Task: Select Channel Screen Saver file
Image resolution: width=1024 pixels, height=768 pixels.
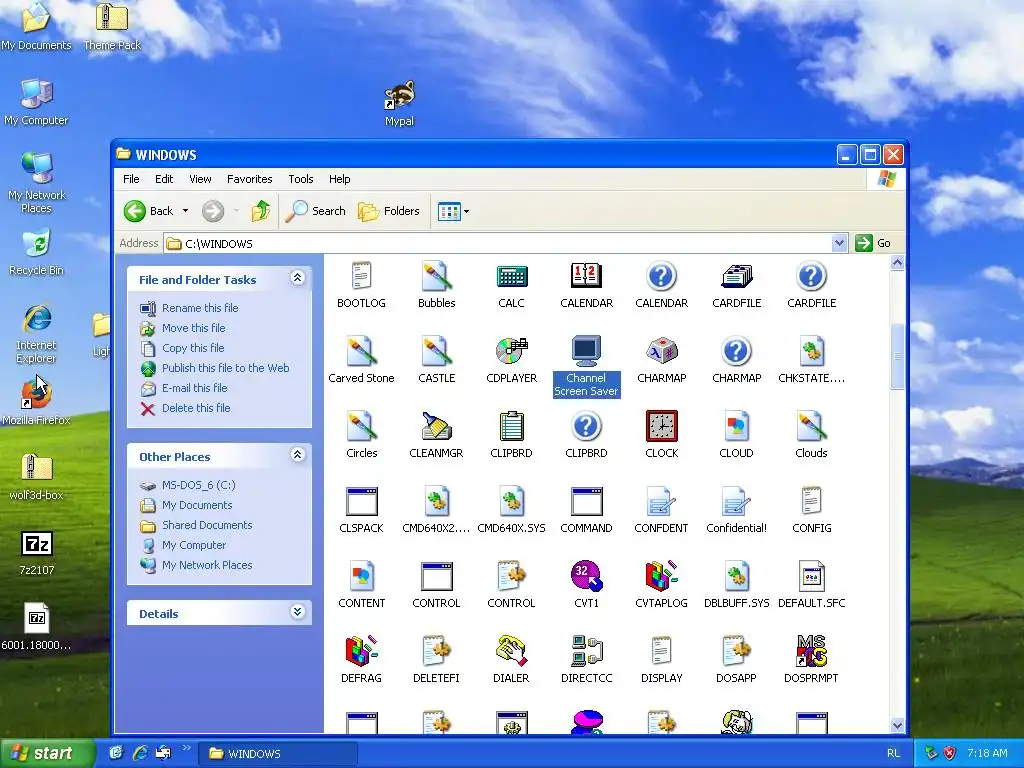Action: coord(586,366)
